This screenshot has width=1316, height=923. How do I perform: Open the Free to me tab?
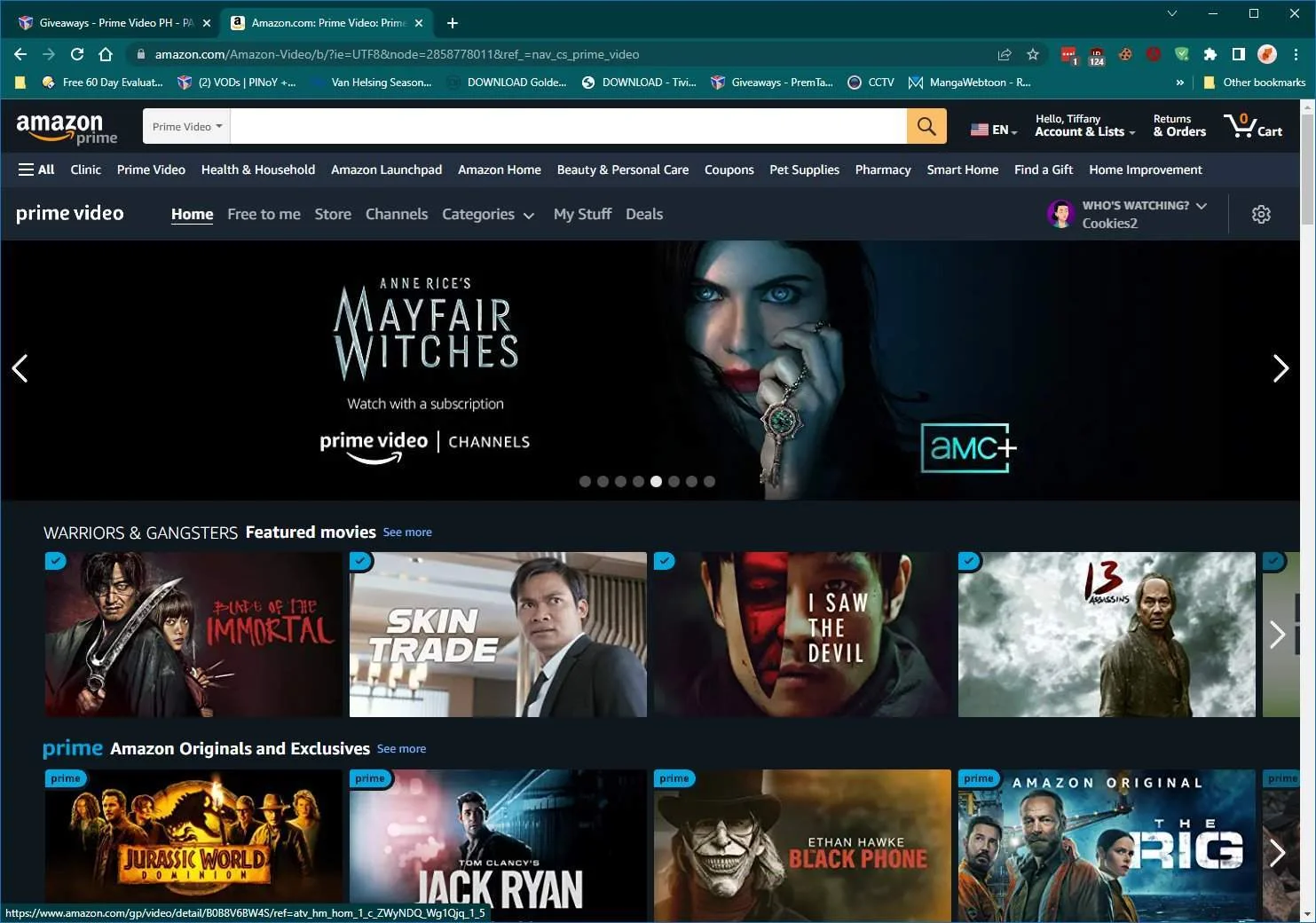pyautogui.click(x=264, y=214)
